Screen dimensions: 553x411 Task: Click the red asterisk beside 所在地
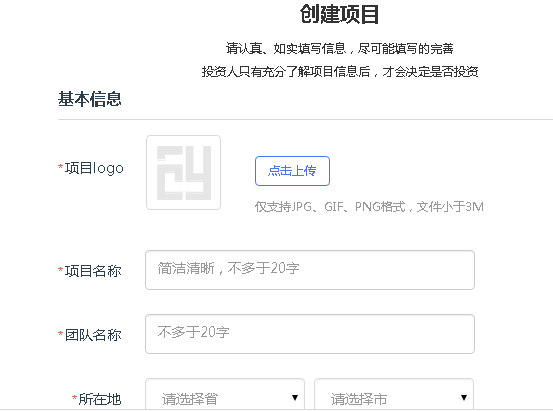coord(74,398)
